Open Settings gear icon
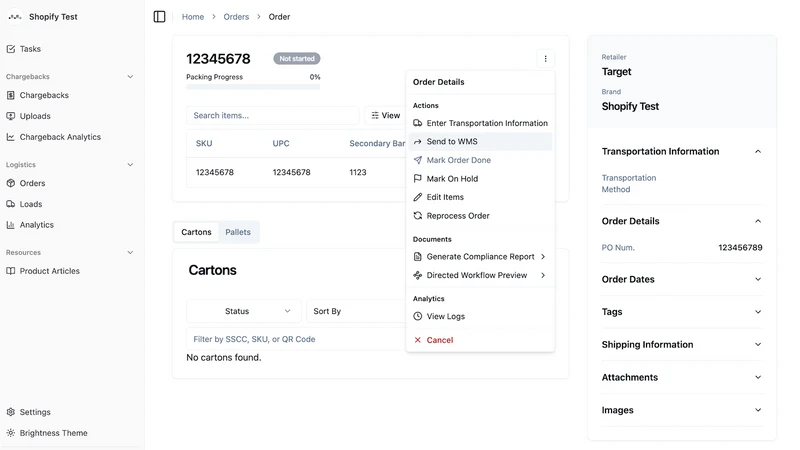This screenshot has height=450, width=800. (x=11, y=412)
